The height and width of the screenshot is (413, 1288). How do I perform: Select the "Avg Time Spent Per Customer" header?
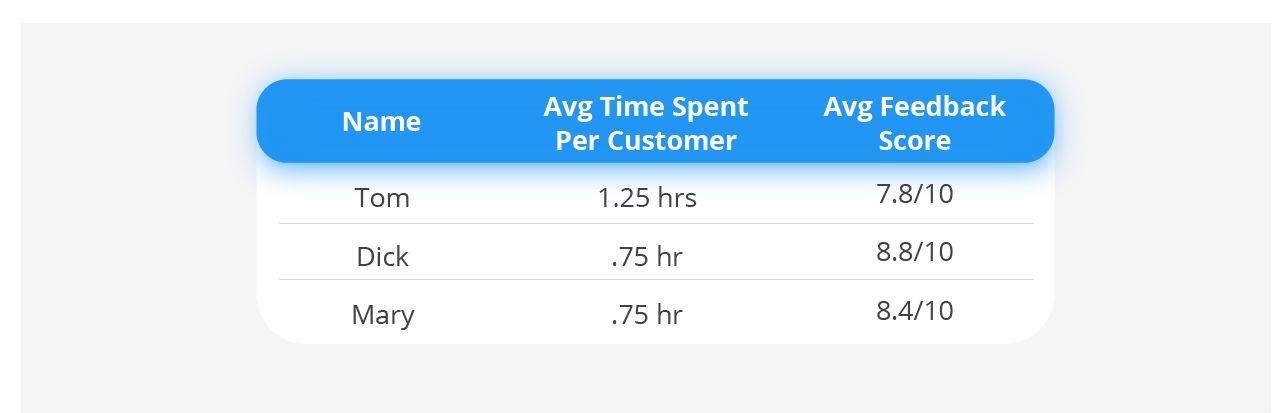(646, 123)
